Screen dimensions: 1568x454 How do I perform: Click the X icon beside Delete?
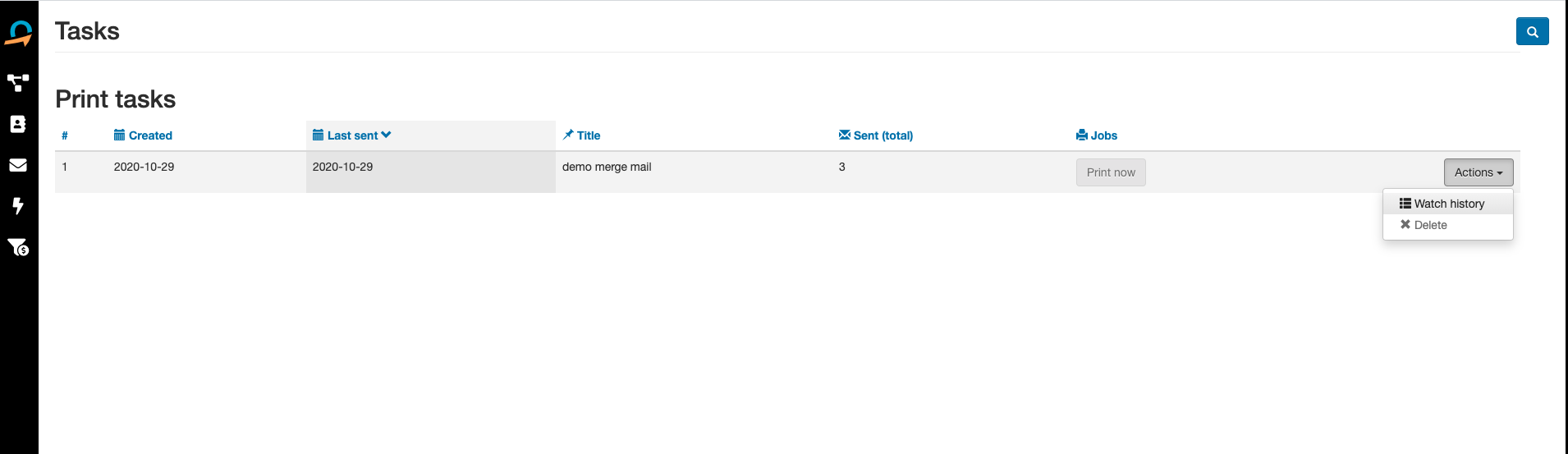pos(1405,225)
